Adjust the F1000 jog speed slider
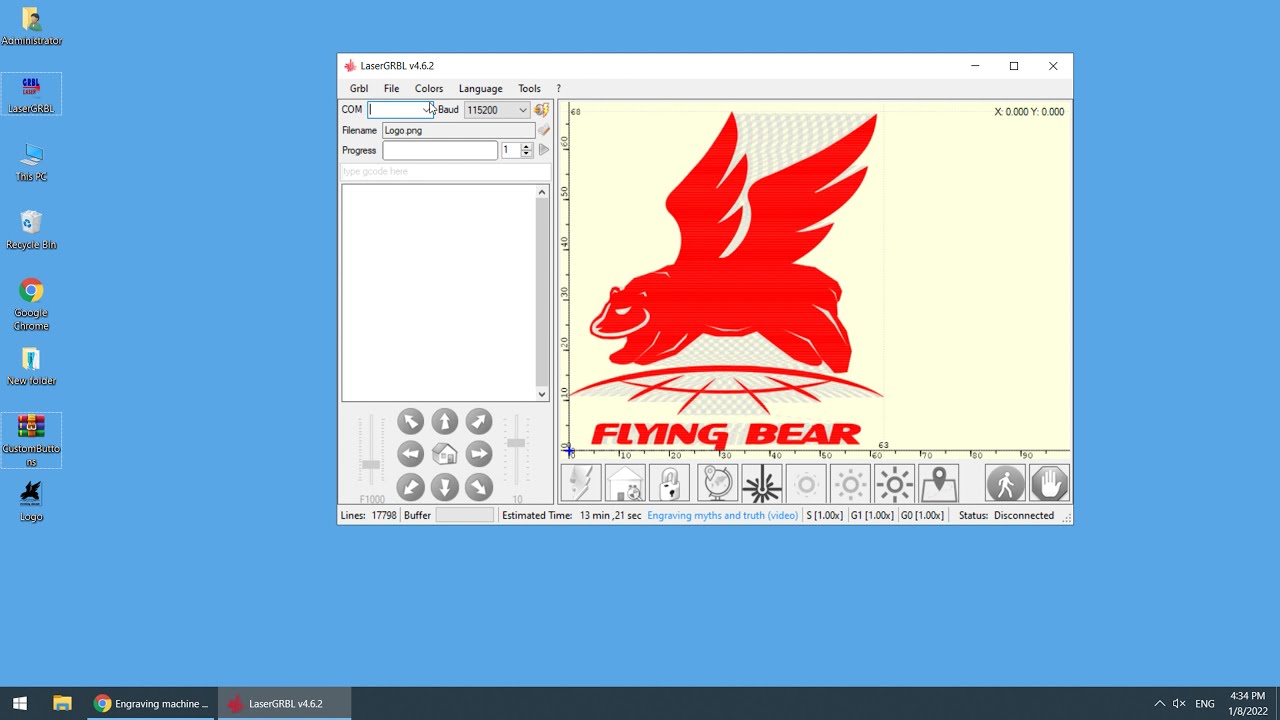1280x720 pixels. (371, 464)
